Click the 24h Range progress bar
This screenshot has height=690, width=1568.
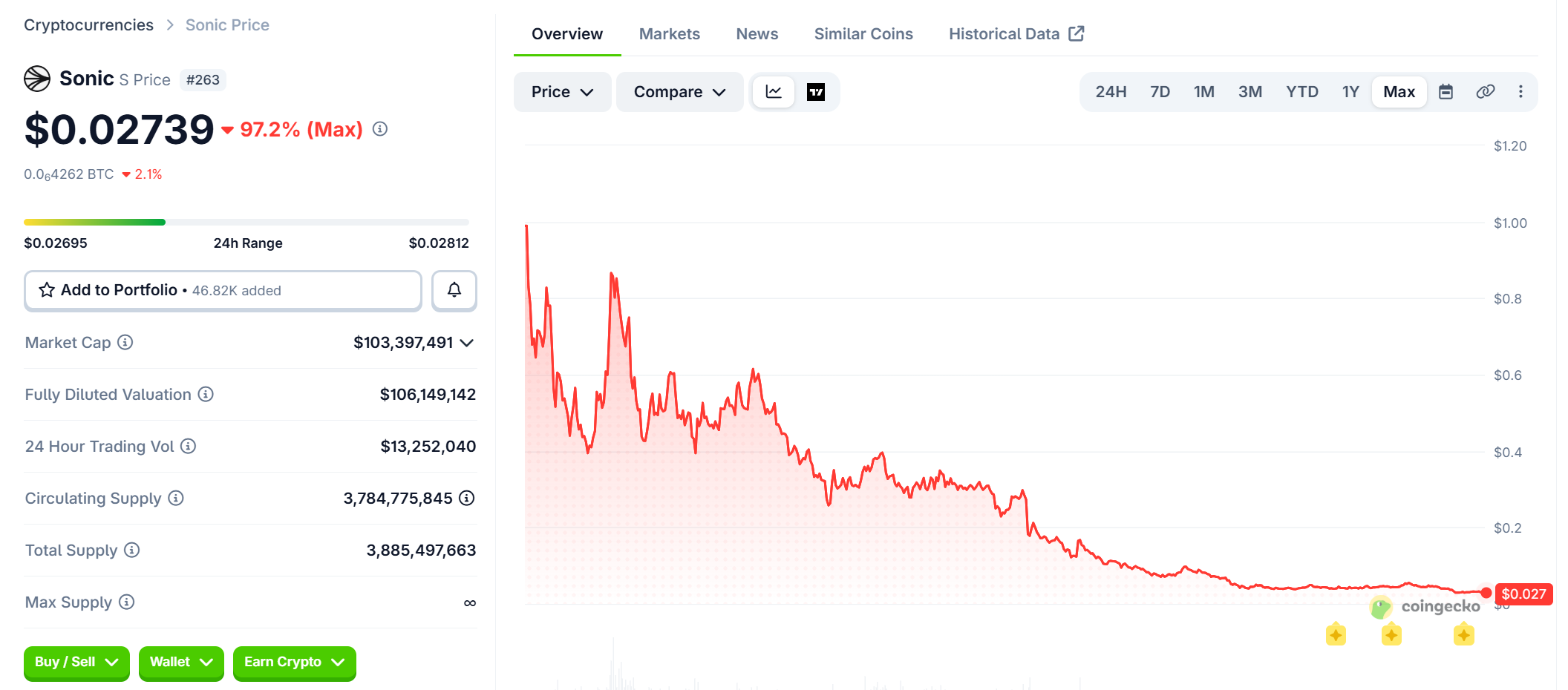(246, 222)
